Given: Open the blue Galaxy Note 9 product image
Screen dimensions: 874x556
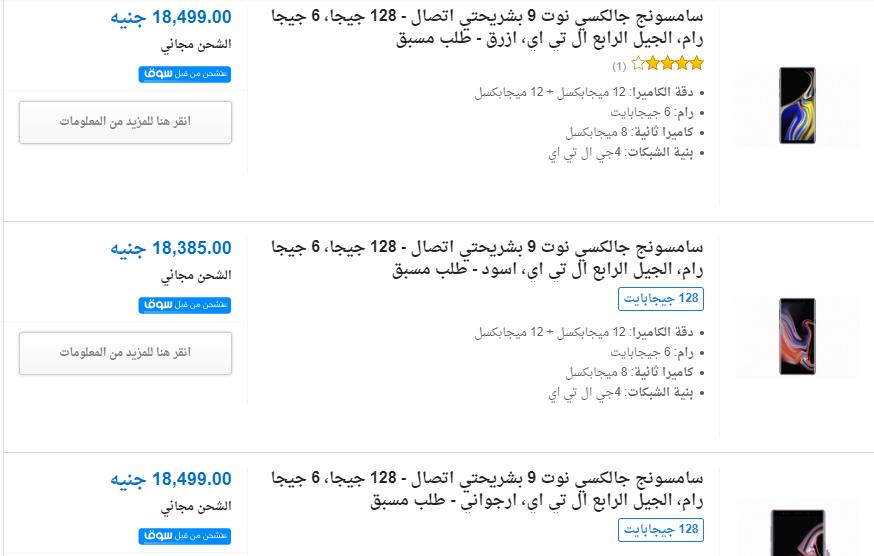Looking at the screenshot, I should click(x=797, y=105).
